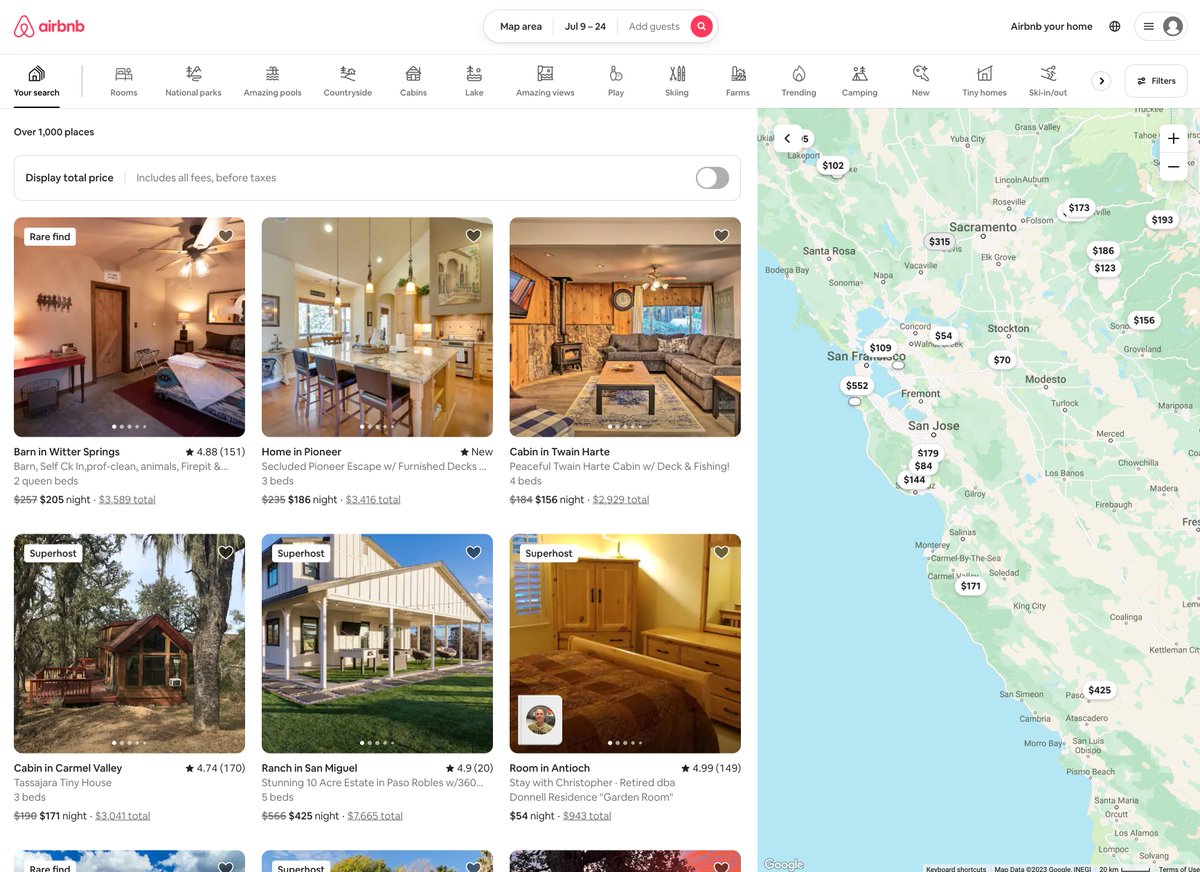Click $3,589 total price link

[127, 499]
